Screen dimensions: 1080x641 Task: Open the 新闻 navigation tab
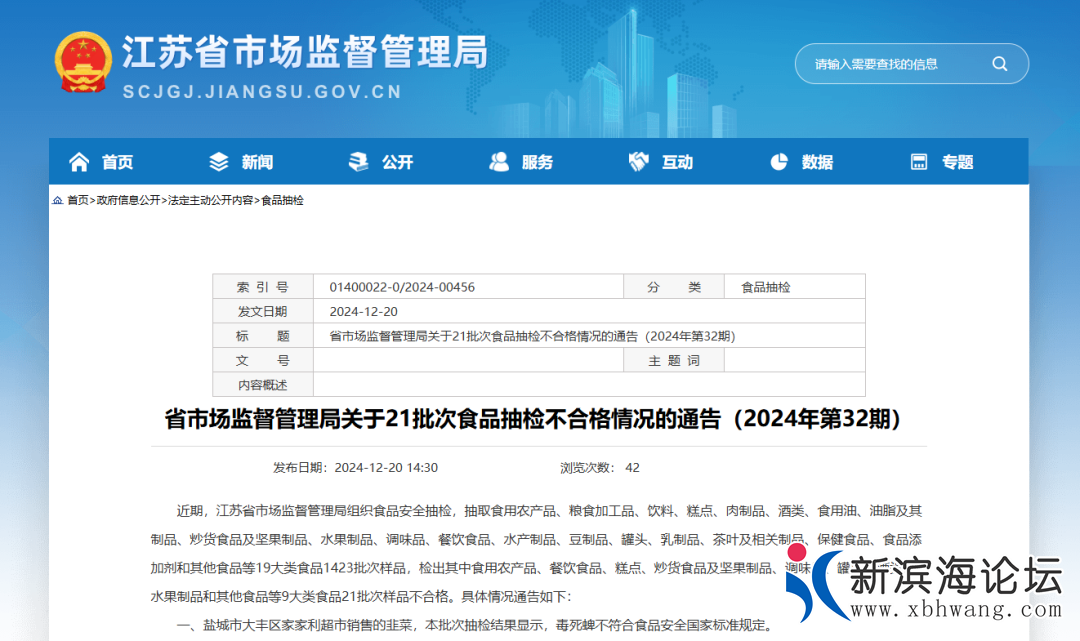tap(257, 162)
